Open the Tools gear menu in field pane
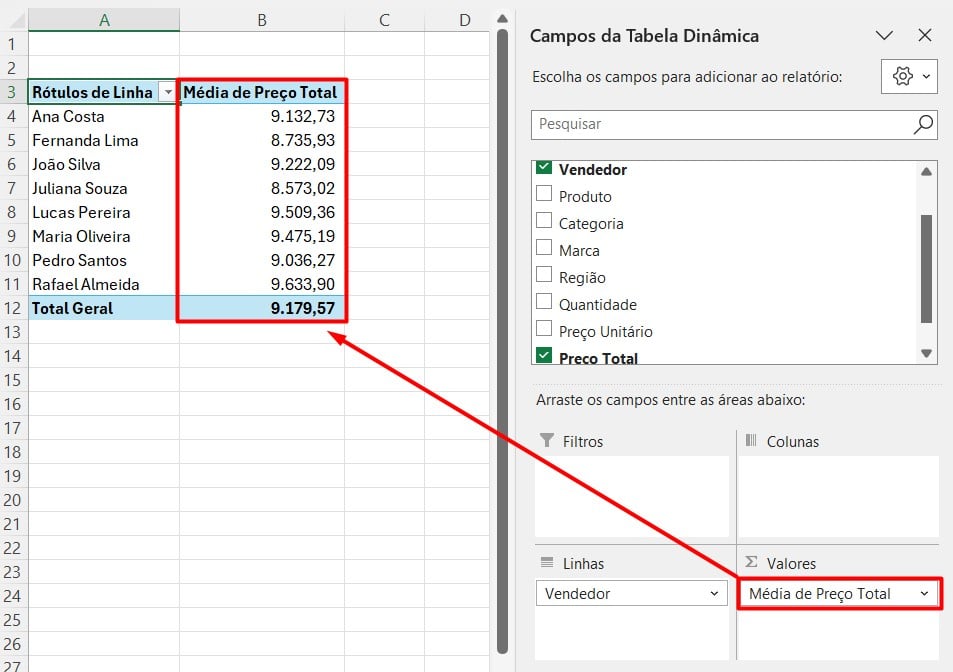953x672 pixels. [x=909, y=77]
